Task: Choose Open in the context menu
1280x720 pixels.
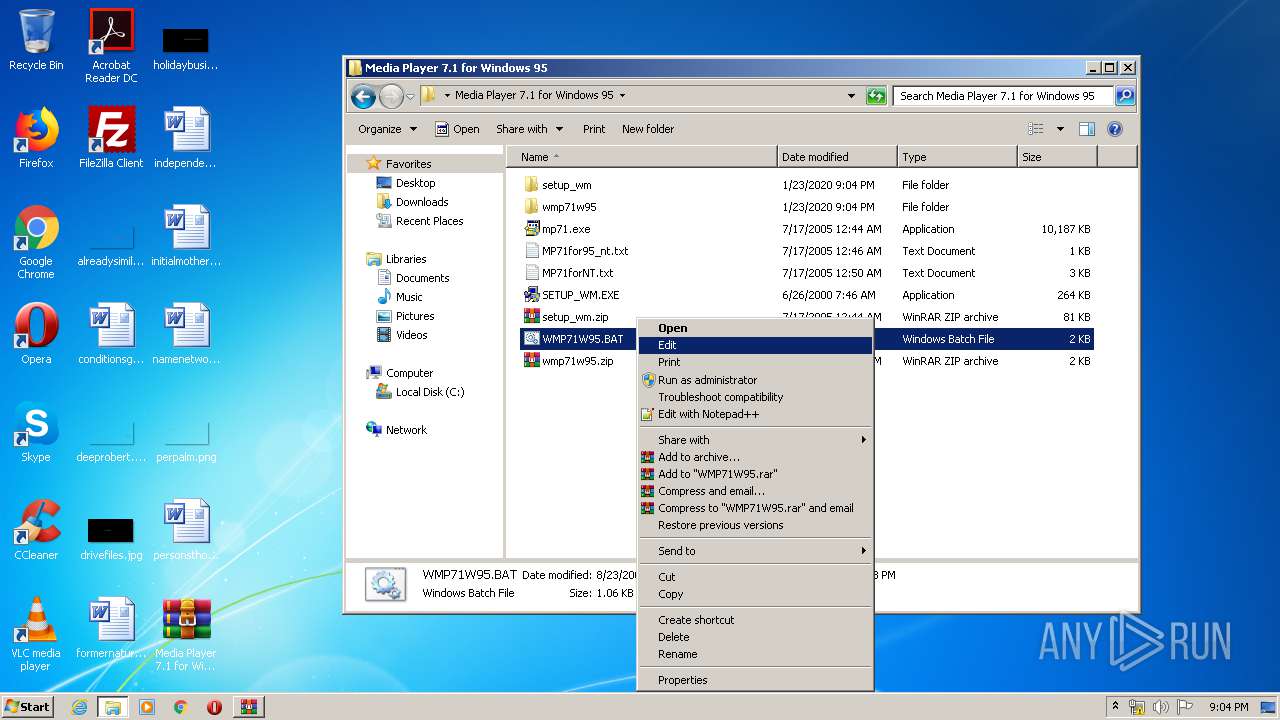Action: [756, 328]
